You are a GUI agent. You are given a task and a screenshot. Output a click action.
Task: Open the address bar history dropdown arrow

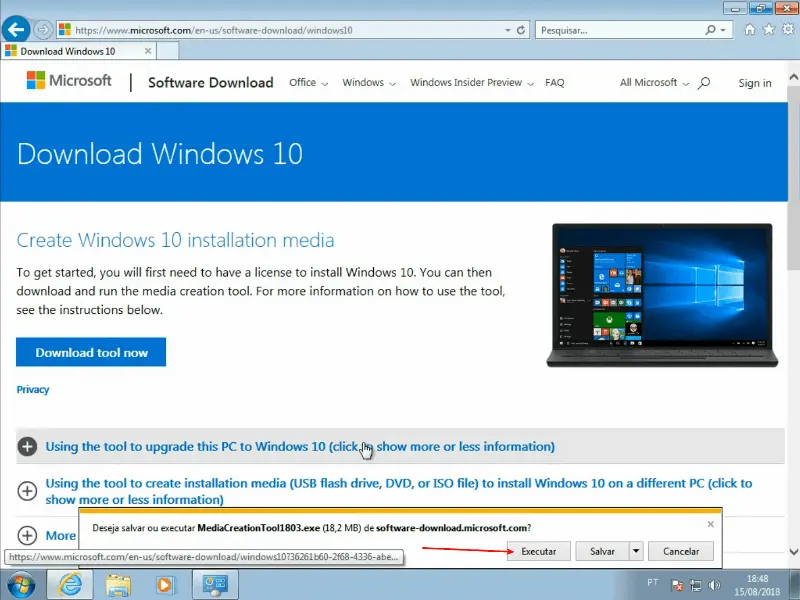508,30
